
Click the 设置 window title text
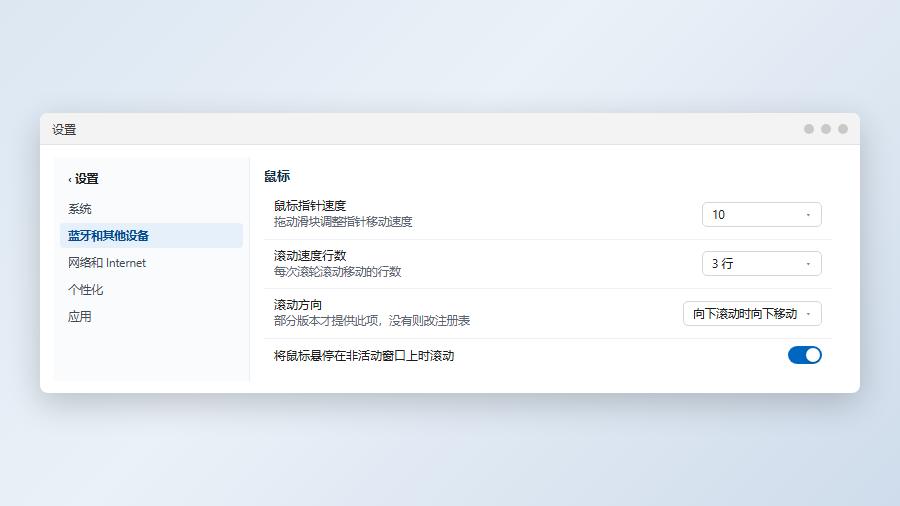pos(64,130)
